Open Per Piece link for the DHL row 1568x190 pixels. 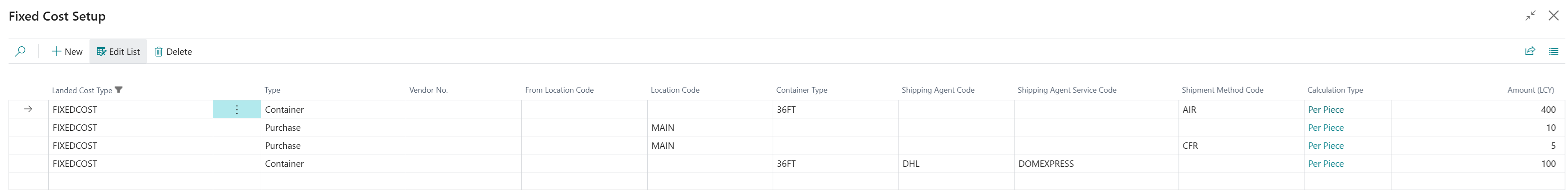1326,164
